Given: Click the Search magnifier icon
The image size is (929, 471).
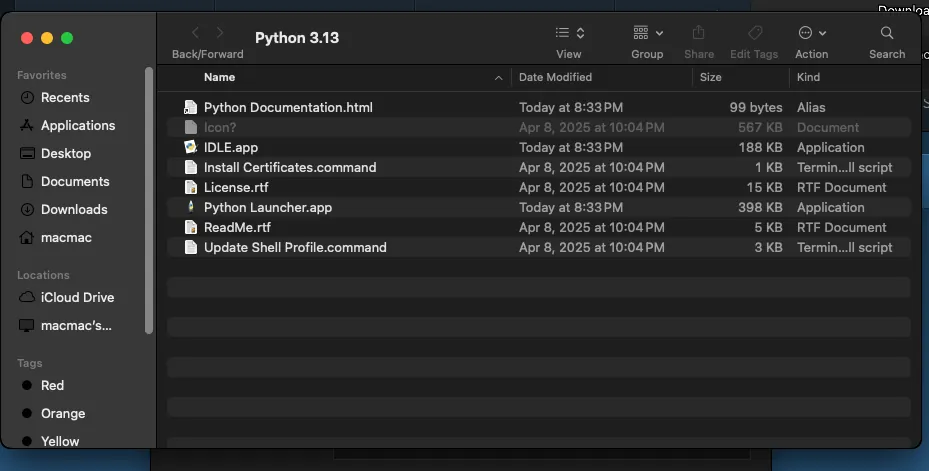Looking at the screenshot, I should [x=887, y=33].
